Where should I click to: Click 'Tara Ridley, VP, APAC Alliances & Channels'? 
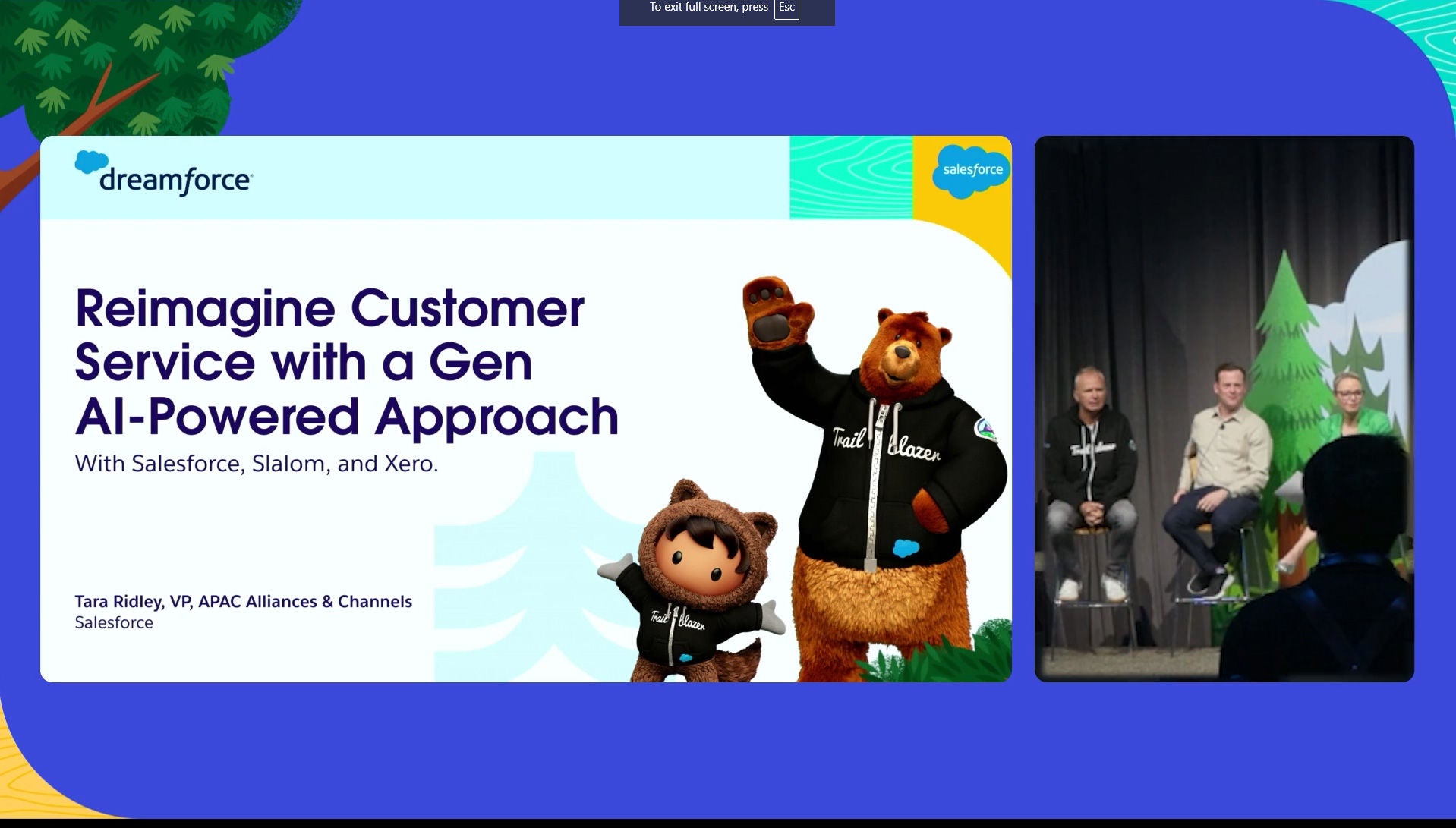(243, 601)
